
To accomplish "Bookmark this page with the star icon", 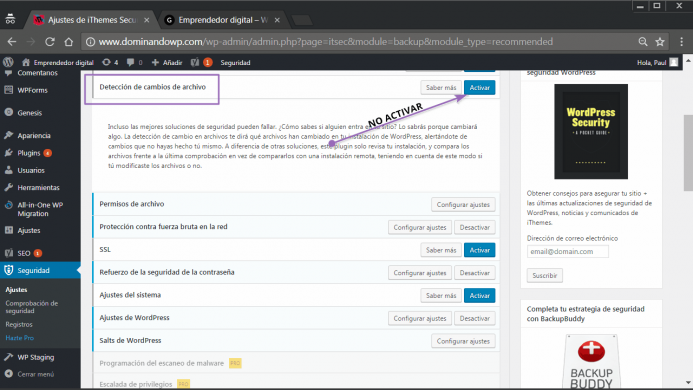I will pos(660,42).
